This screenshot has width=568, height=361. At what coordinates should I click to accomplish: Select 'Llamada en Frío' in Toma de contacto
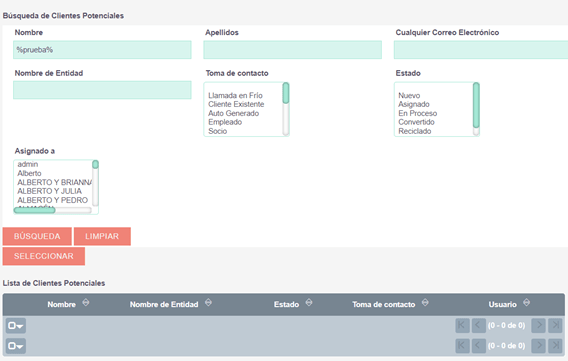[235, 96]
